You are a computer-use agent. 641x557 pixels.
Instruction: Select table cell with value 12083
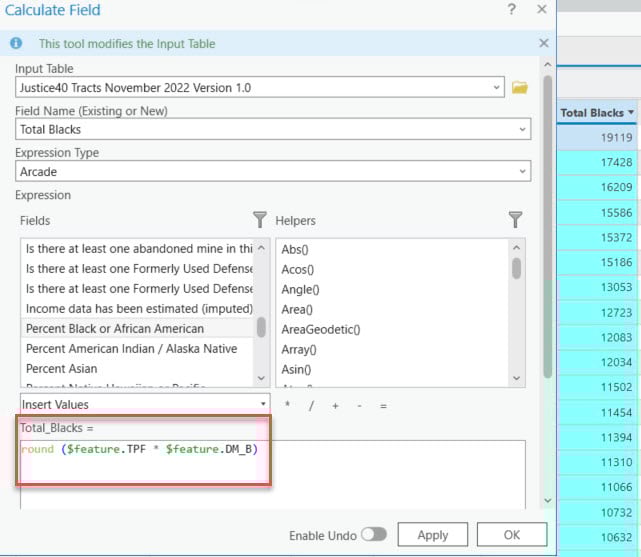[597, 338]
